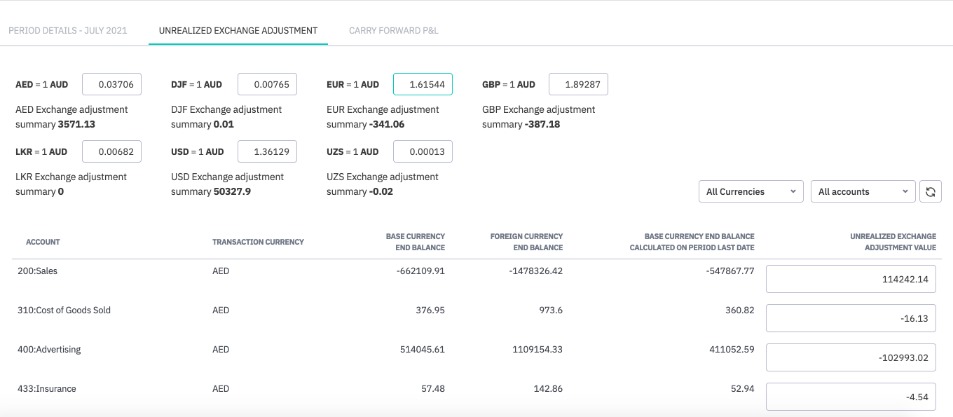
Task: Edit the LKR exchange rate field
Action: click(x=111, y=151)
